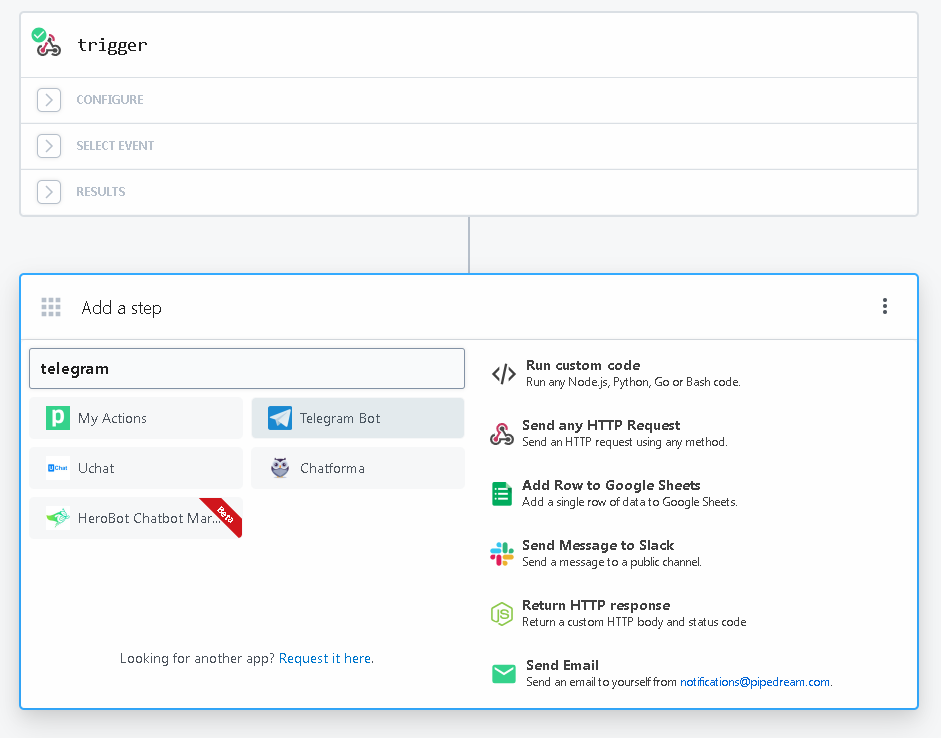The height and width of the screenshot is (738, 941).
Task: Click the Slack logo icon
Action: (502, 554)
